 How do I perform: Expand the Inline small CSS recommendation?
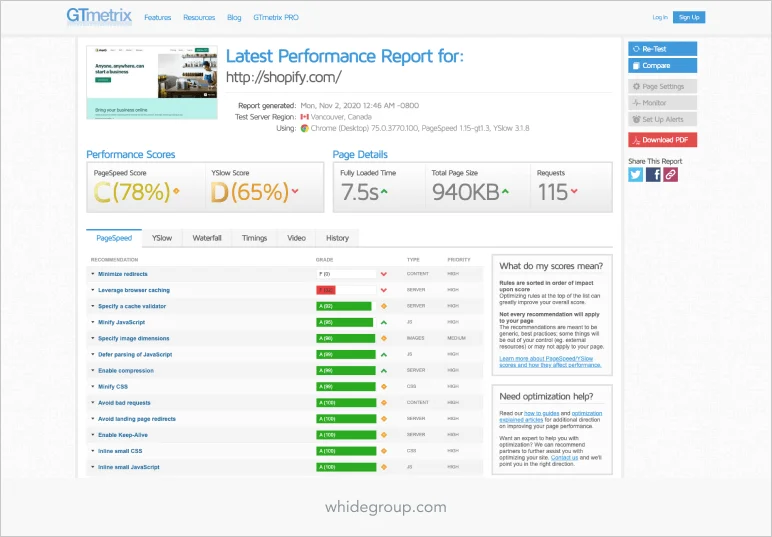point(93,451)
